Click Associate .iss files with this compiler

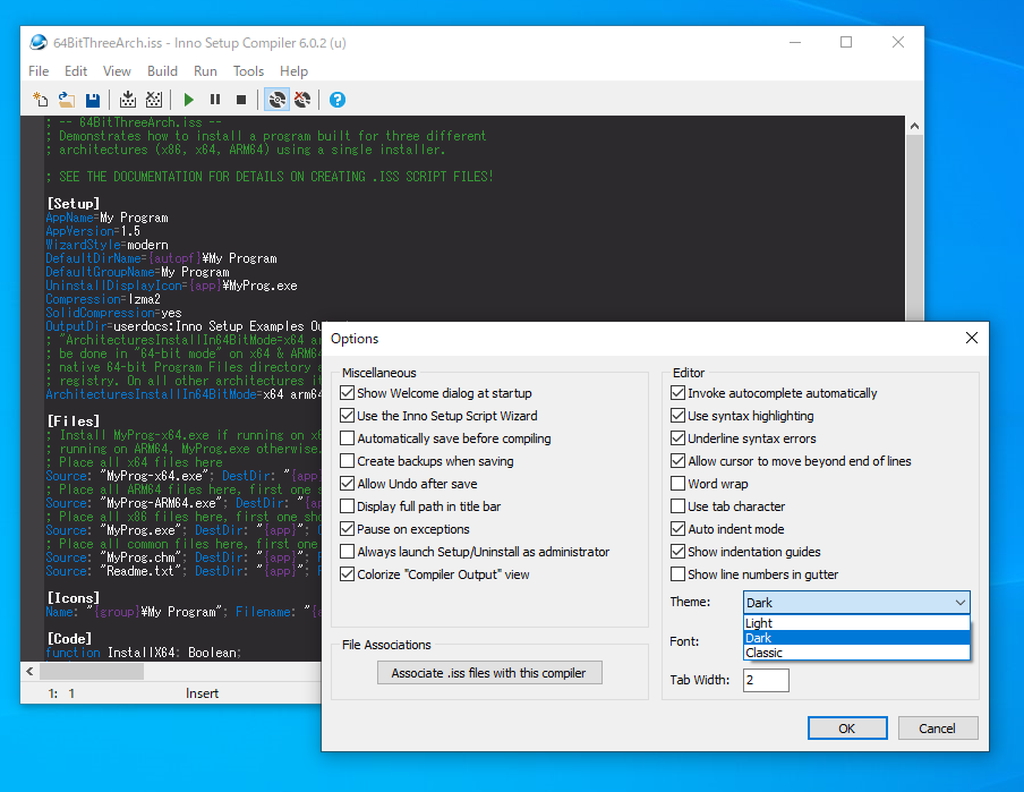(489, 673)
